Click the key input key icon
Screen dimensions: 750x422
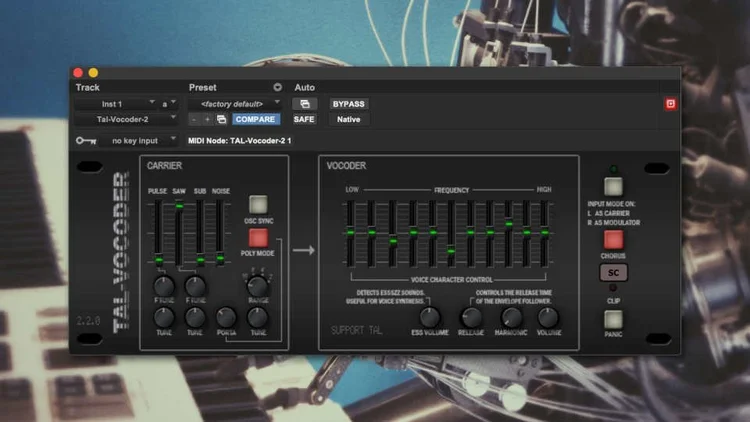[x=86, y=141]
